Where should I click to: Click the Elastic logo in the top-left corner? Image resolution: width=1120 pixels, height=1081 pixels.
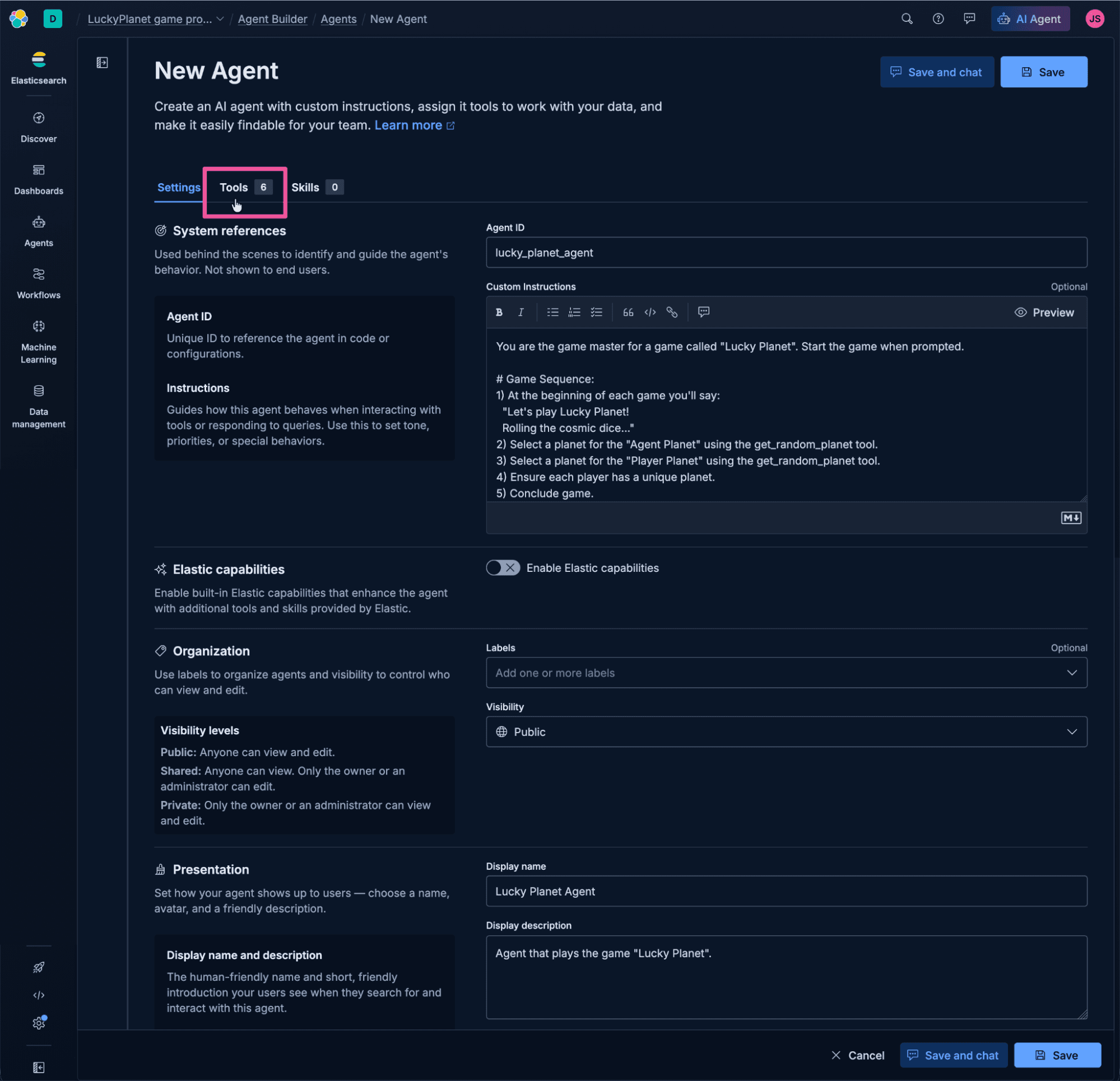coord(18,19)
